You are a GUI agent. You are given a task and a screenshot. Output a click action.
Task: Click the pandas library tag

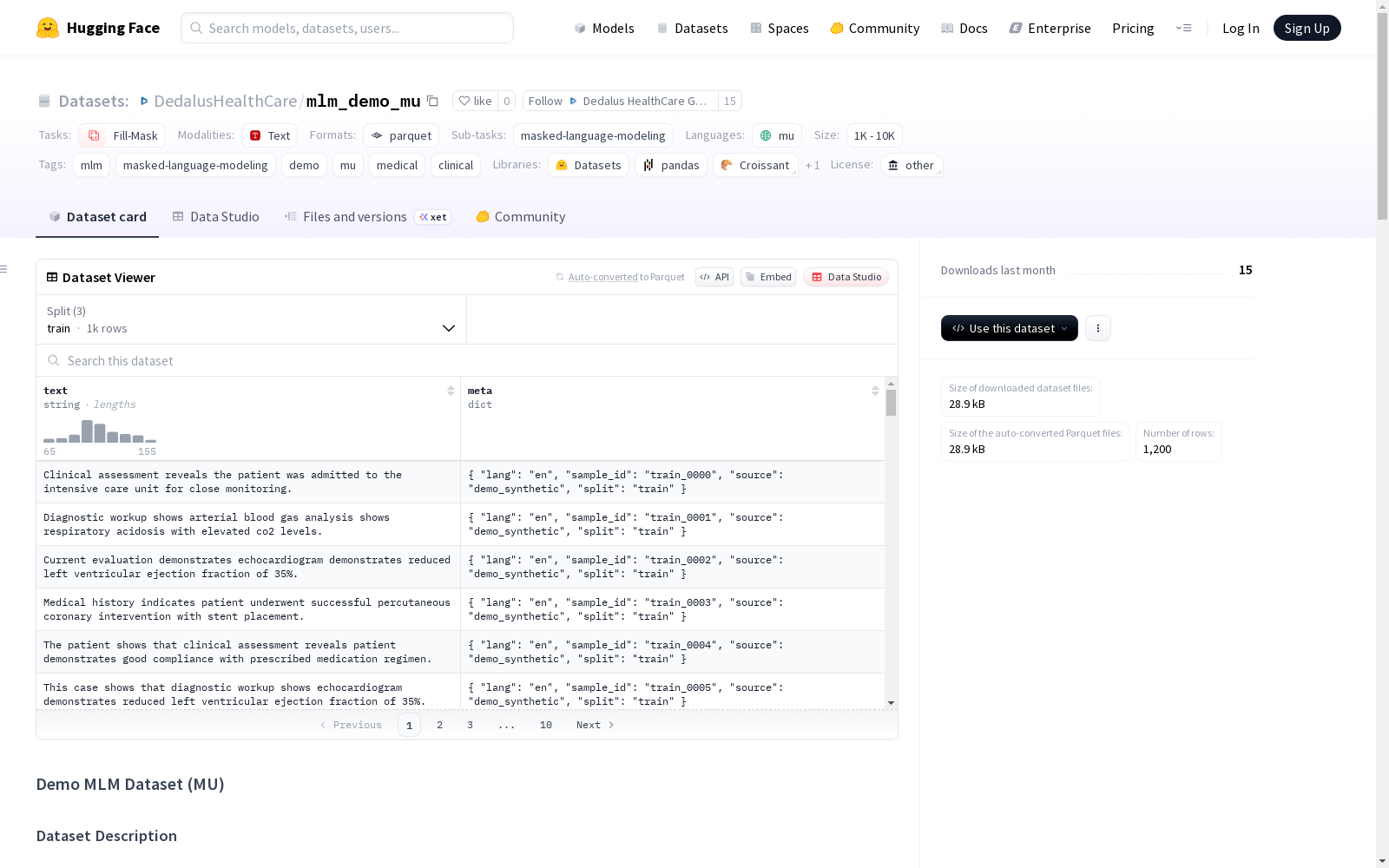pos(671,165)
